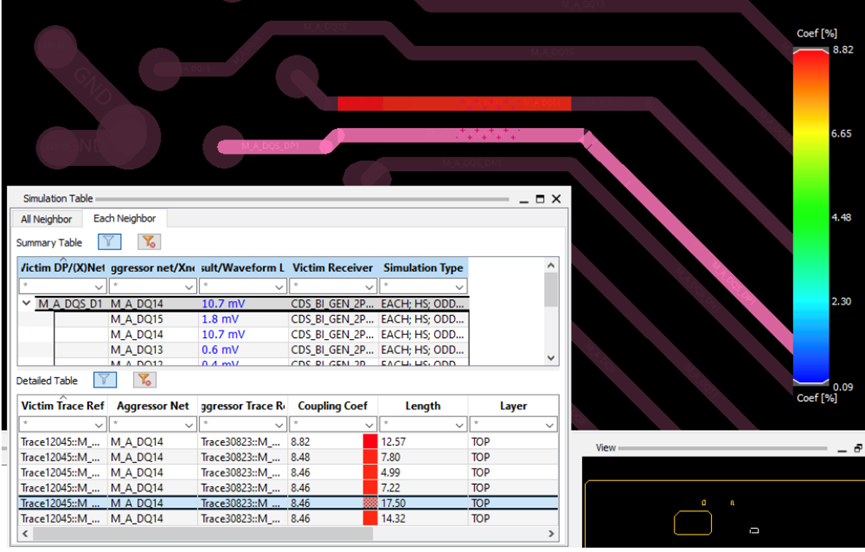Sort by Length column header
Viewport: 865px width, 552px height.
click(423, 406)
